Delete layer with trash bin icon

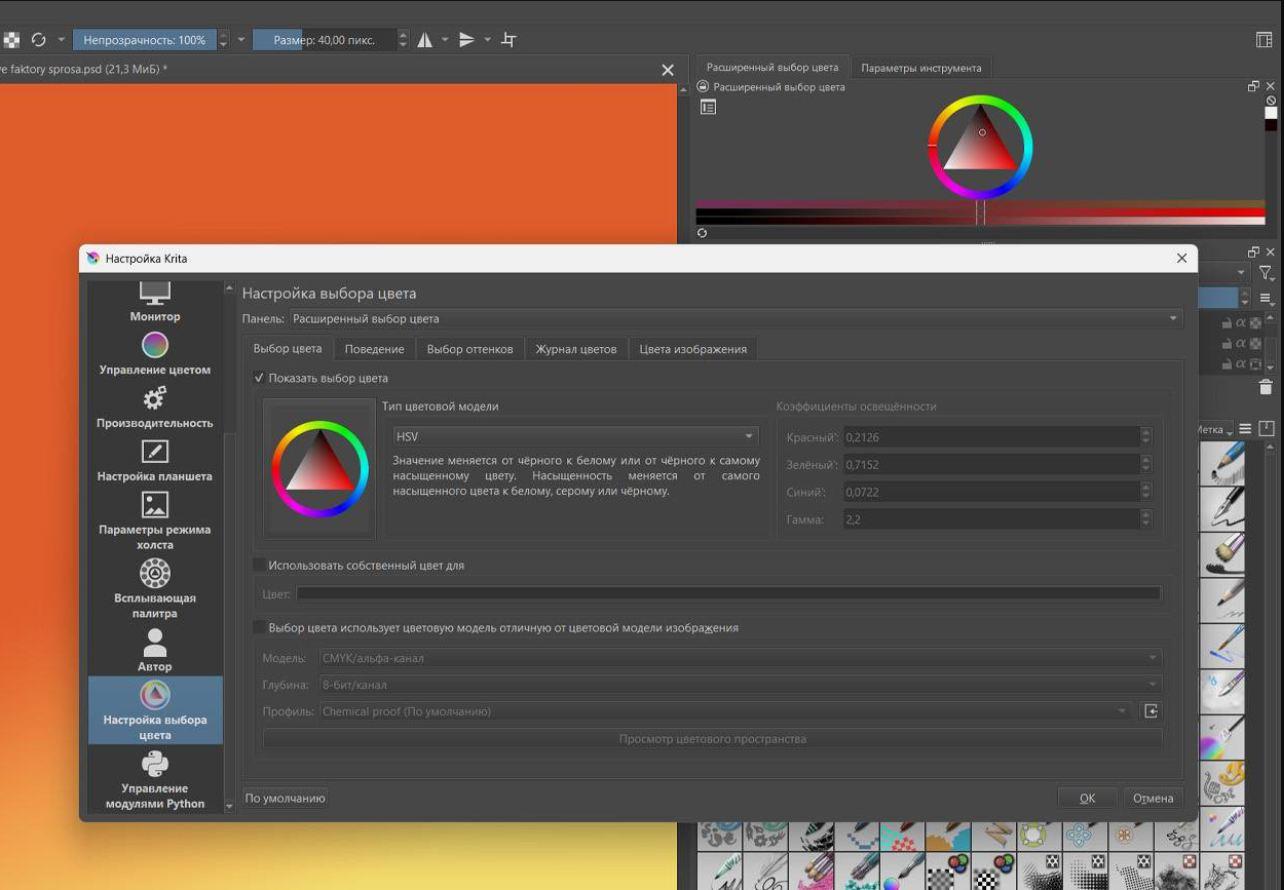1266,387
